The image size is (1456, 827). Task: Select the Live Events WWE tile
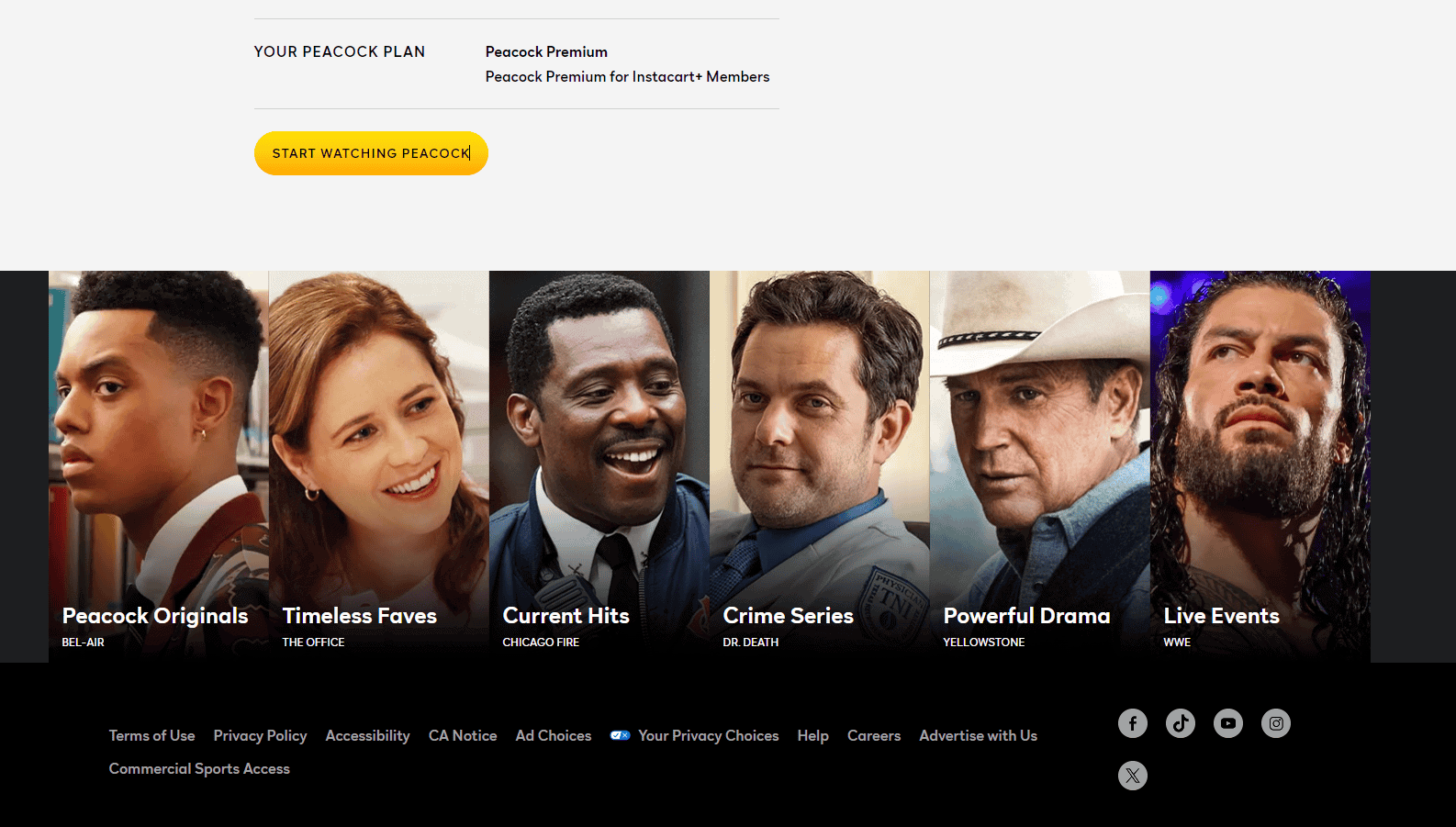coord(1260,466)
